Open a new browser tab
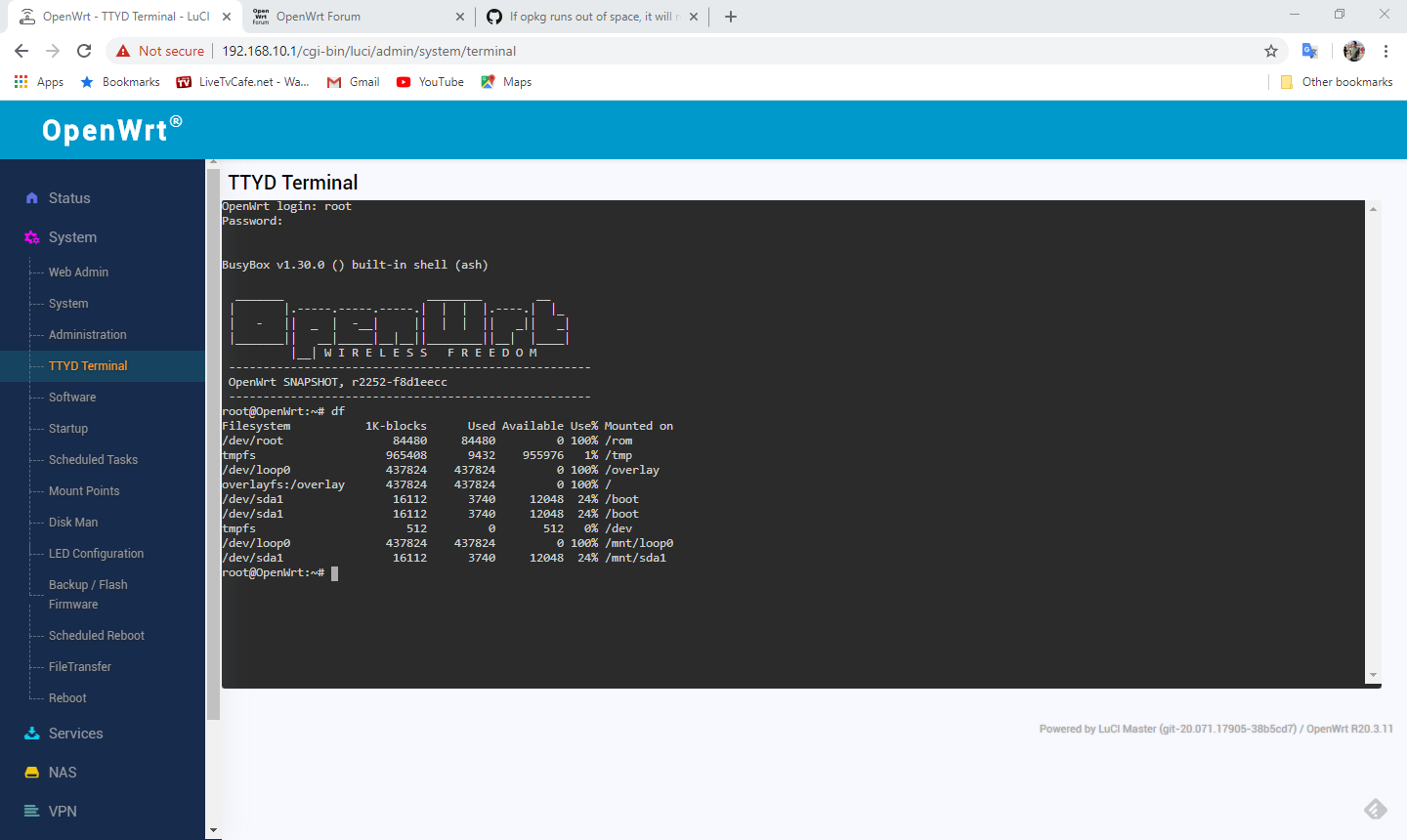This screenshot has height=840, width=1407. pos(731,17)
